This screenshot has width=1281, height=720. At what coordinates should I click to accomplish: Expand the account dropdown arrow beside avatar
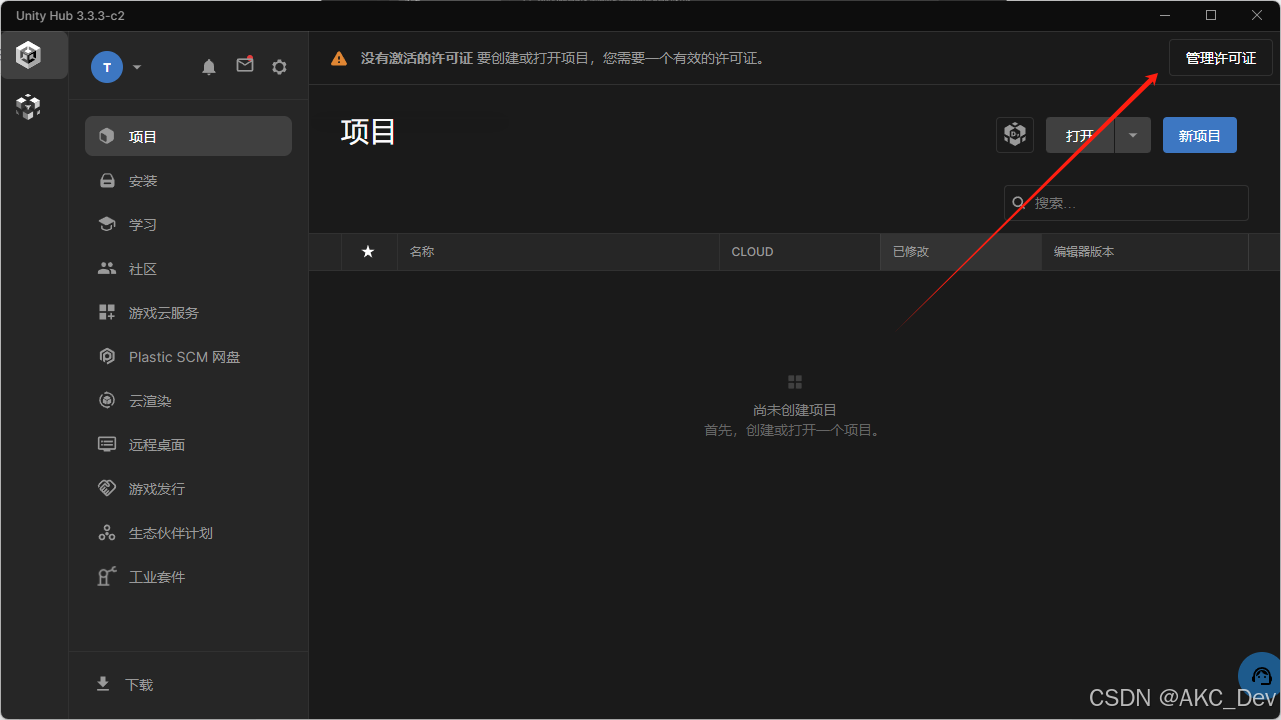pos(137,67)
